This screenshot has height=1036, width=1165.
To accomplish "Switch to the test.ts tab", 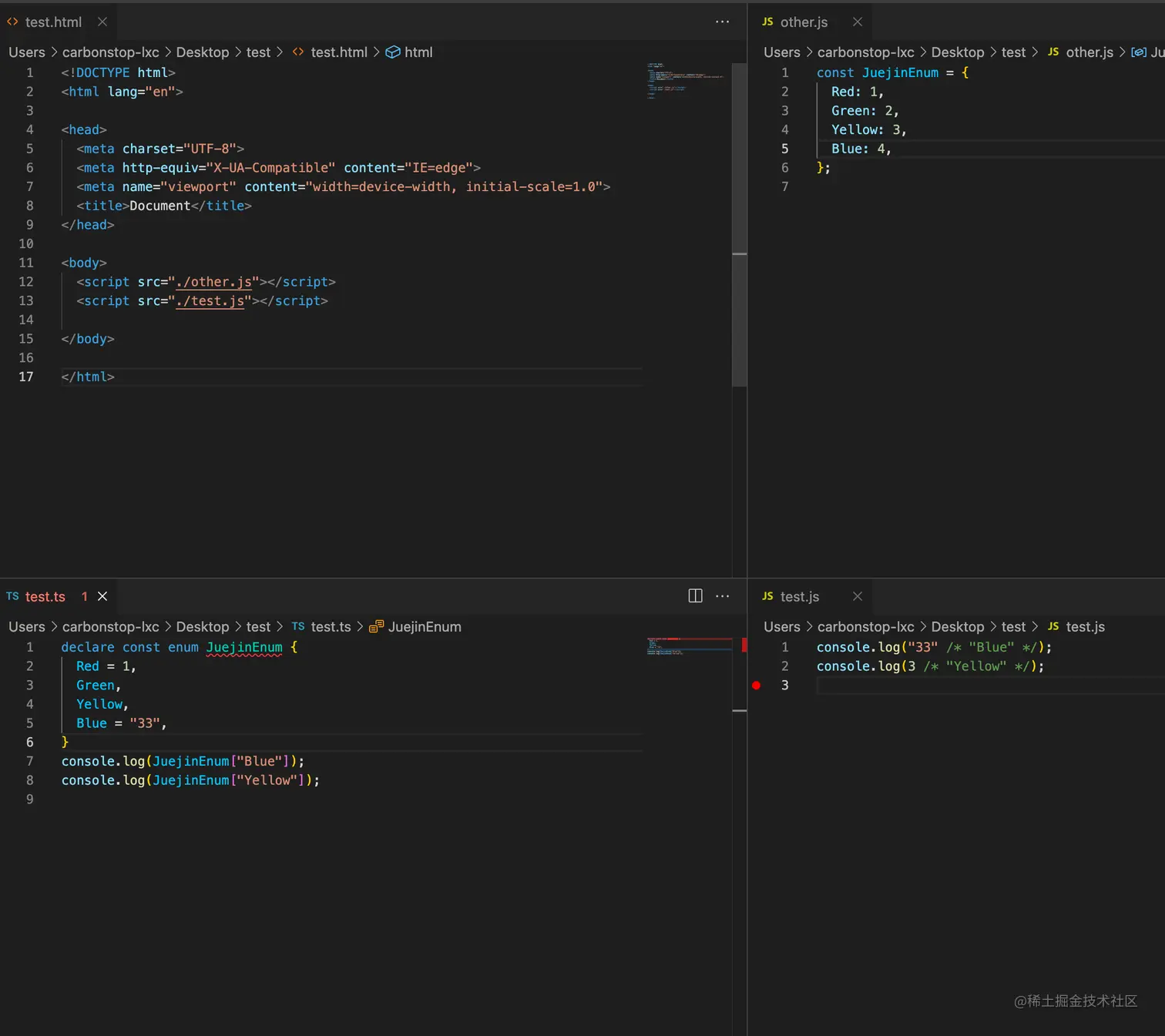I will (x=45, y=597).
